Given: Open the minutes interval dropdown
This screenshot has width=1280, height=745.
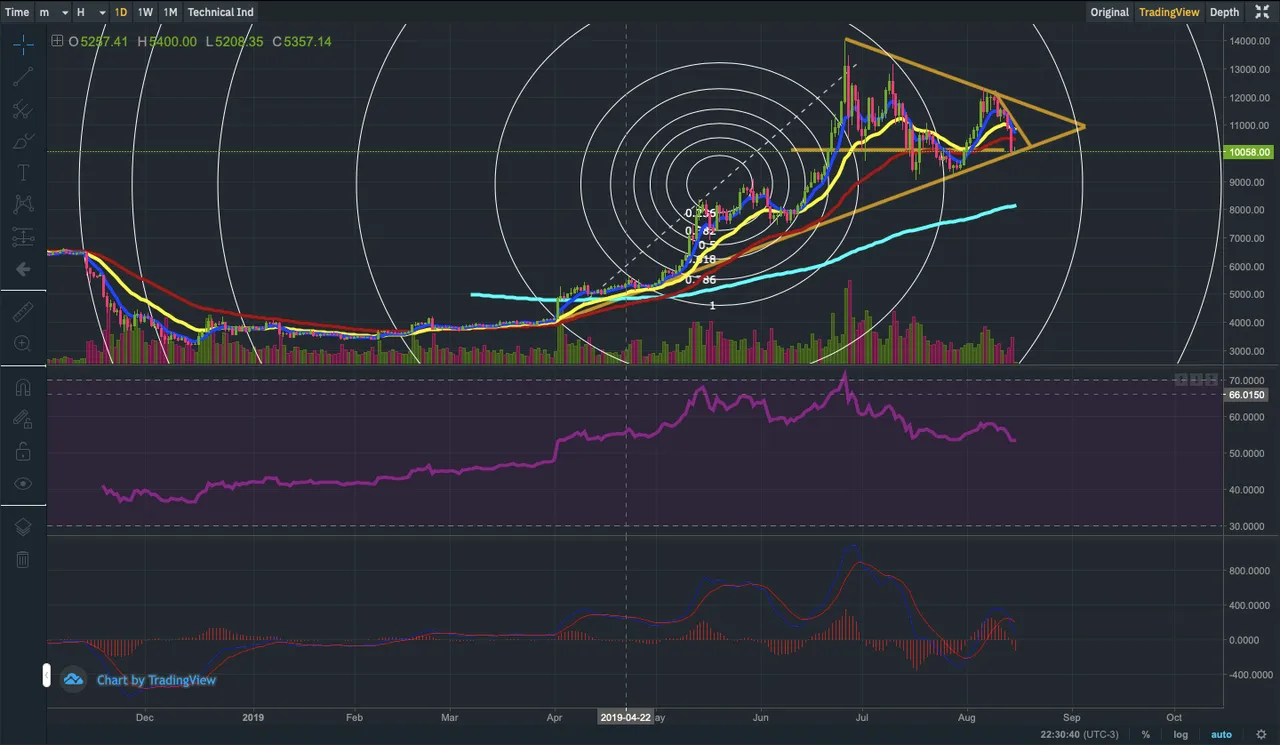Looking at the screenshot, I should pos(52,12).
